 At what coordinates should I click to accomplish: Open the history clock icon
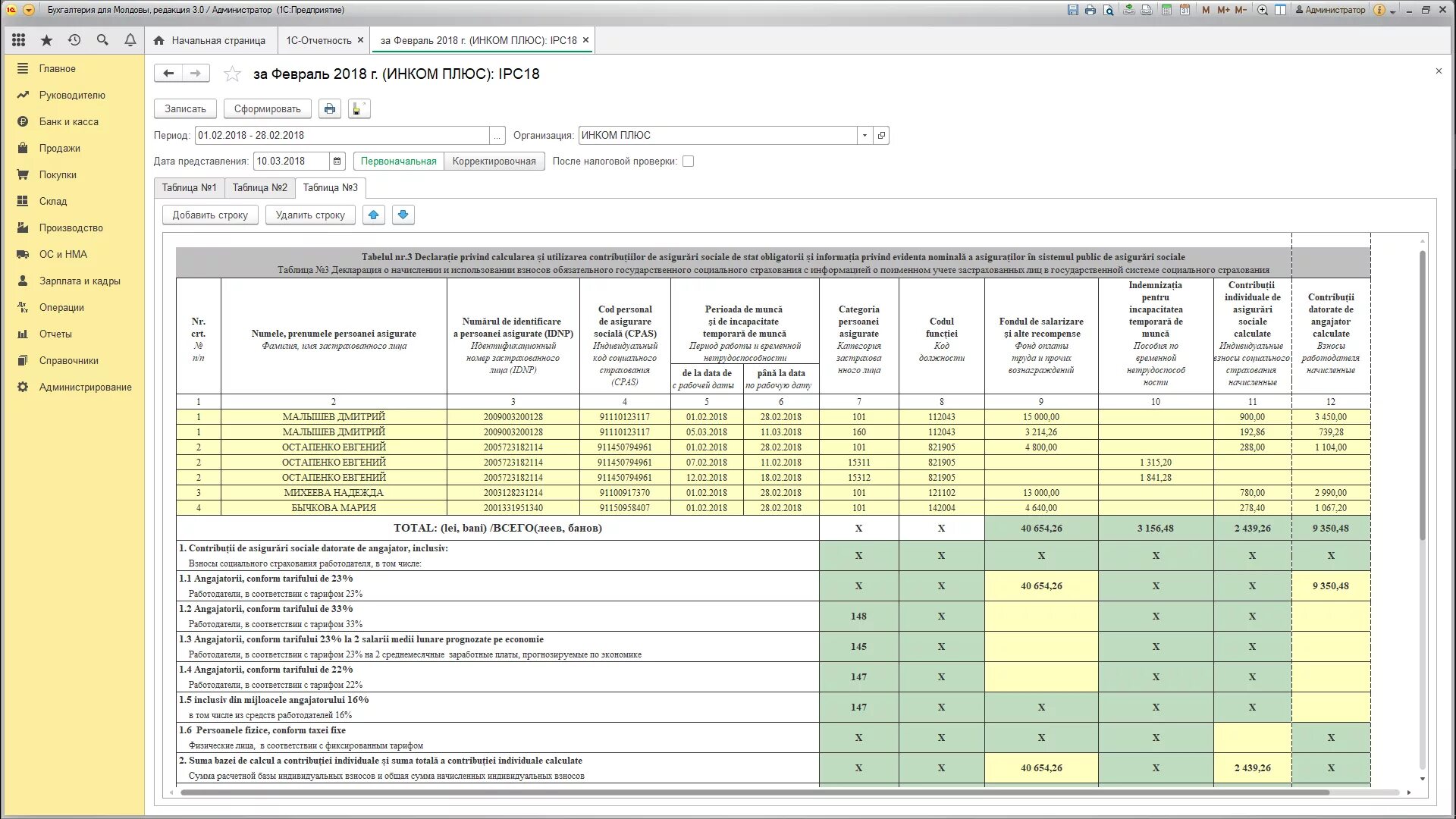74,40
